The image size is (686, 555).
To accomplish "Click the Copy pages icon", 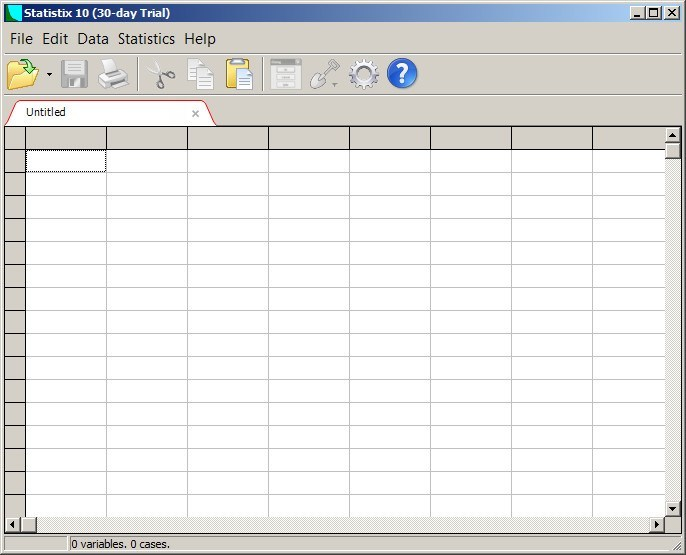I will pos(200,74).
